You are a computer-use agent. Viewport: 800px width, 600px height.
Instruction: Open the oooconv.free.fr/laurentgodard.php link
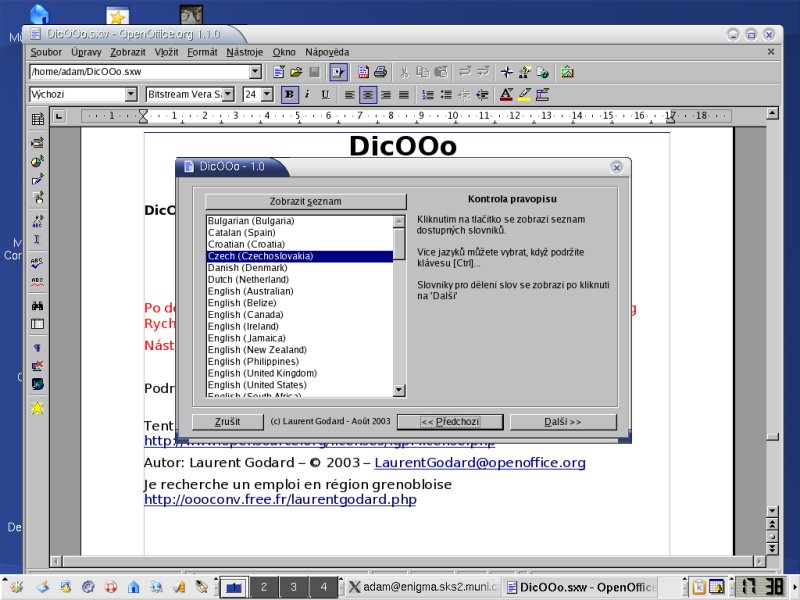pyautogui.click(x=280, y=499)
